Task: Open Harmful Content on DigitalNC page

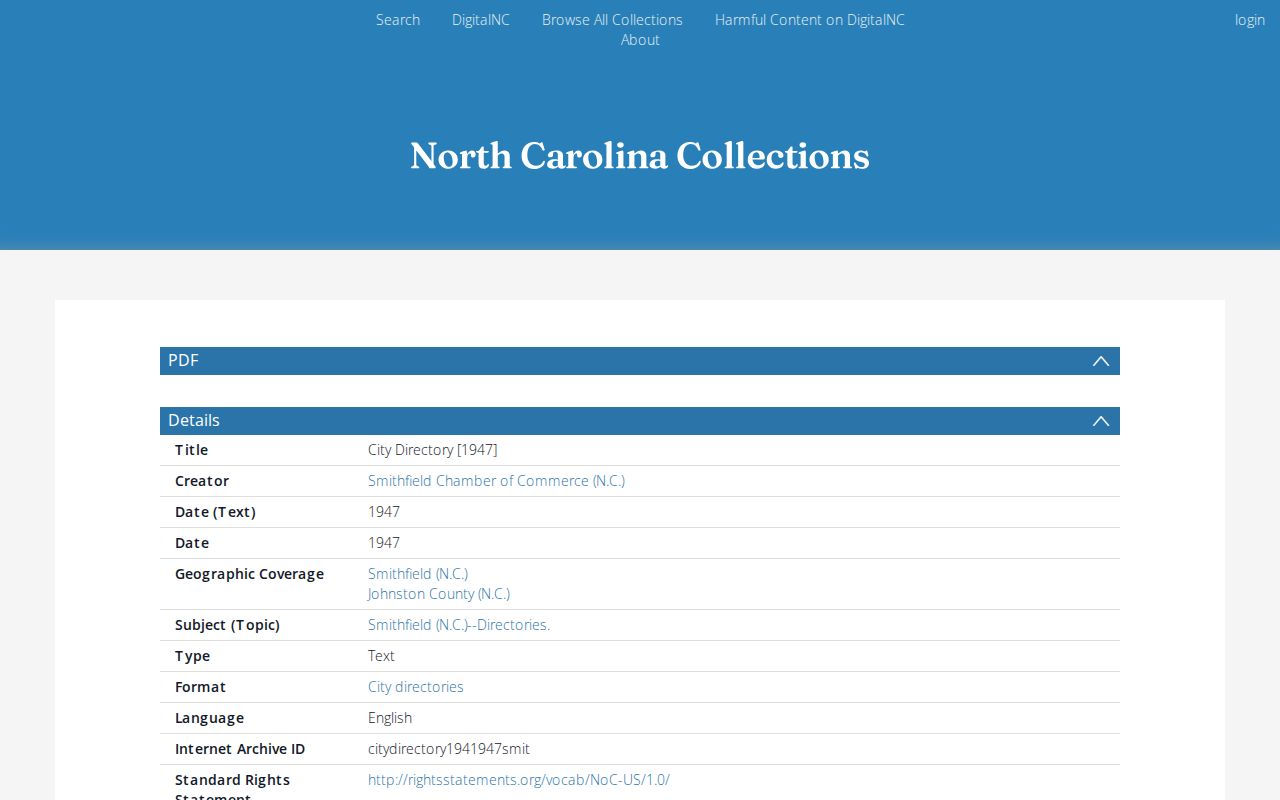Action: (810, 20)
